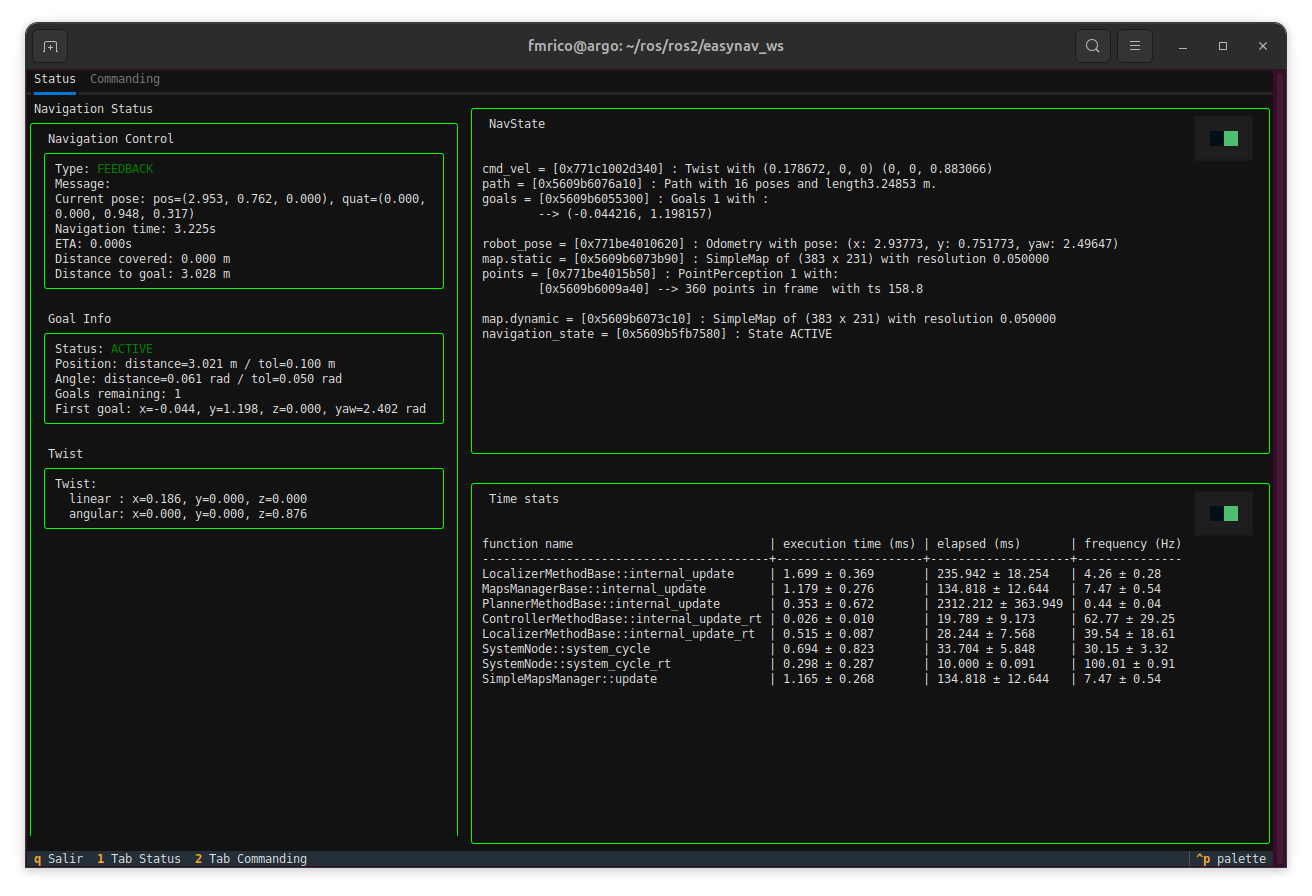Click the Navigation Control info box
The height and width of the screenshot is (896, 1312).
pos(243,221)
